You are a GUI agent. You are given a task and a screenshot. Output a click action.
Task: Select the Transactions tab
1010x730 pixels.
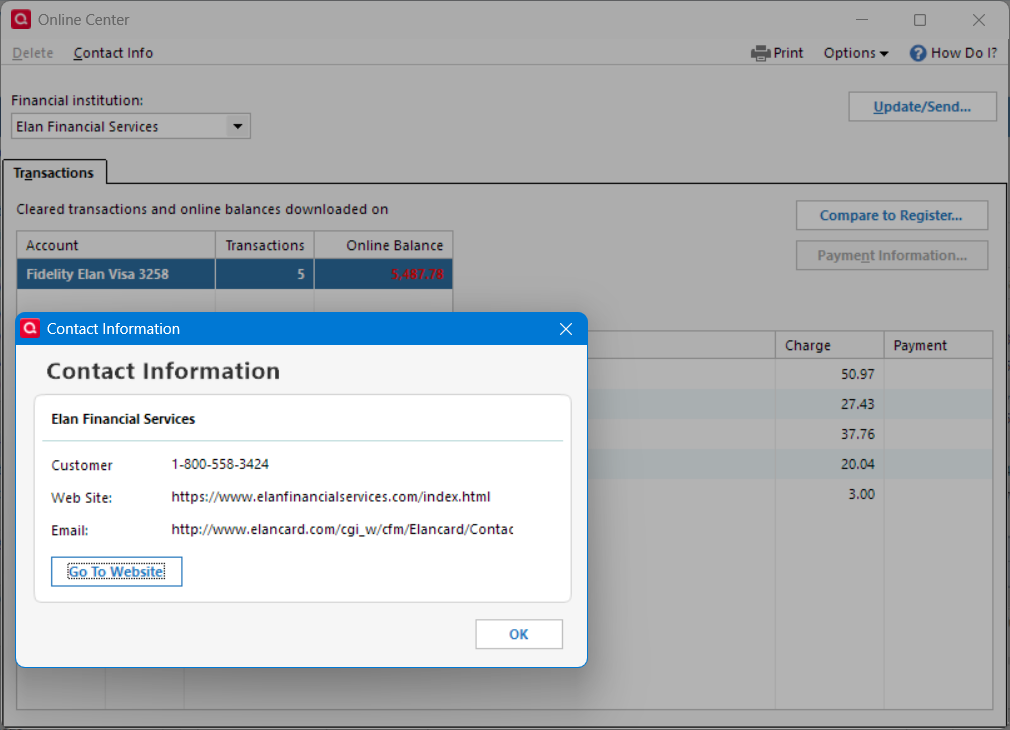click(54, 173)
